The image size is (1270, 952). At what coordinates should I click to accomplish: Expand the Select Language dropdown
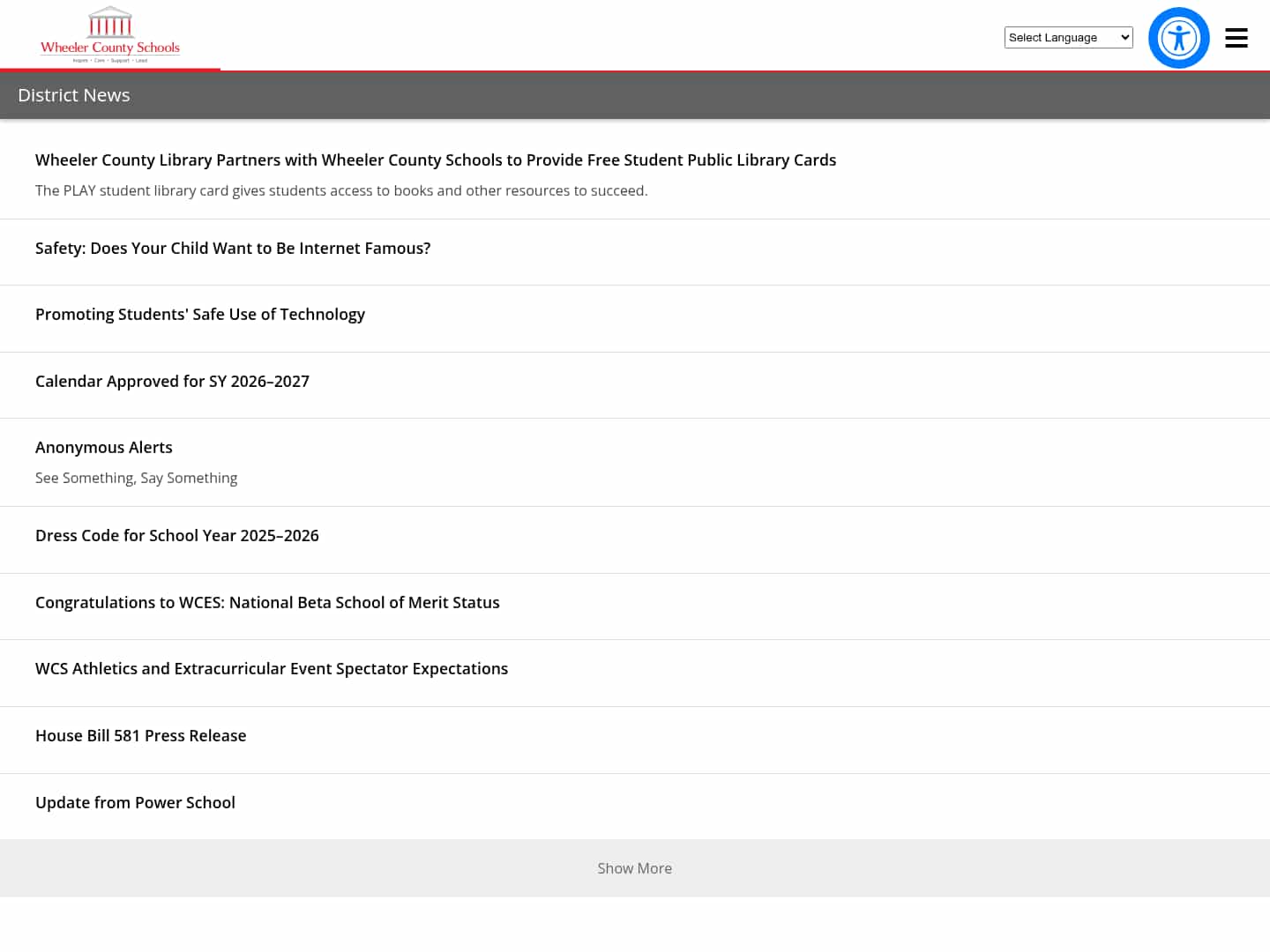point(1068,37)
